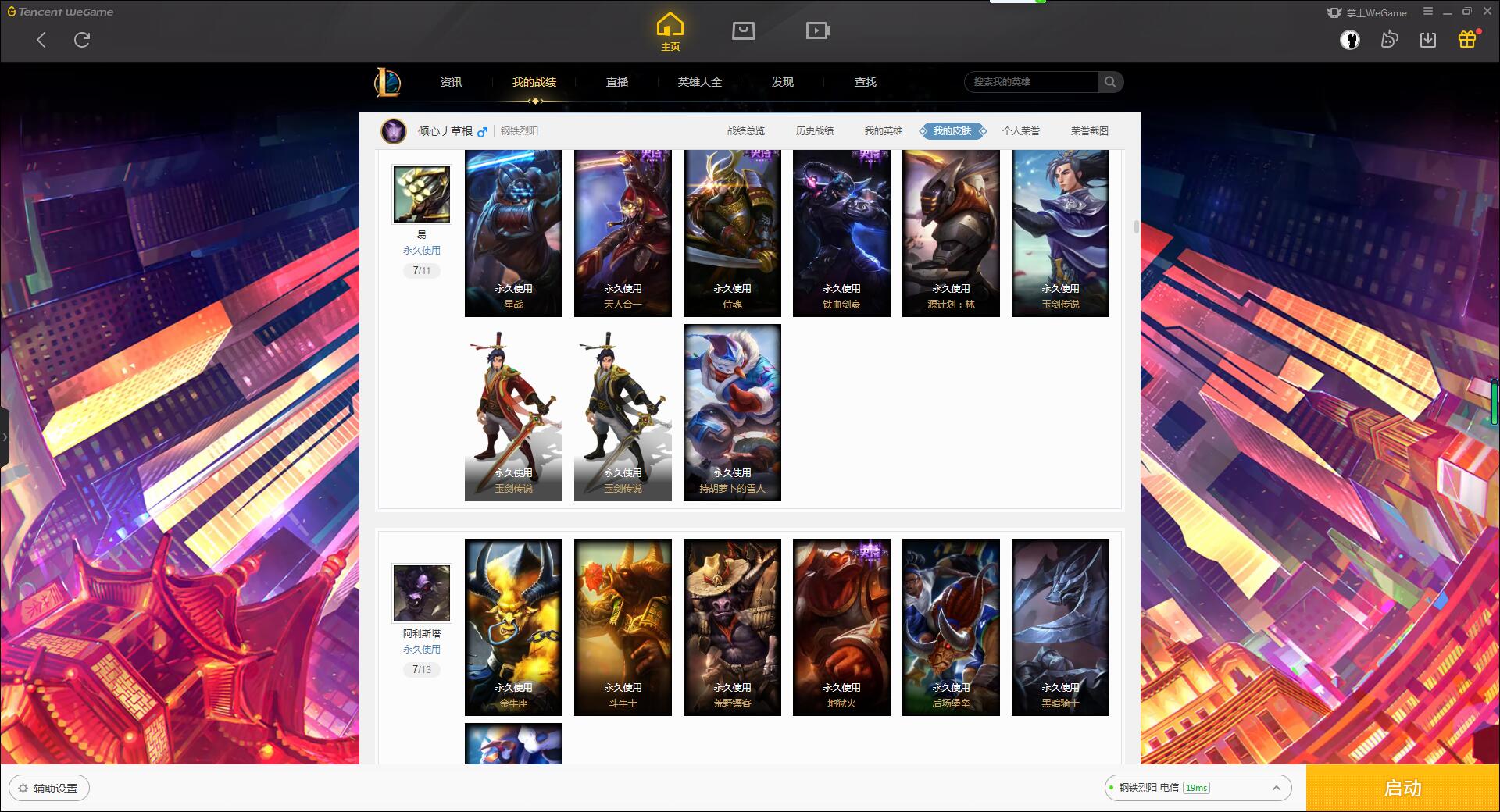Viewport: 1500px width, 812px height.
Task: Click the 19ms latency indicator
Action: (1196, 788)
